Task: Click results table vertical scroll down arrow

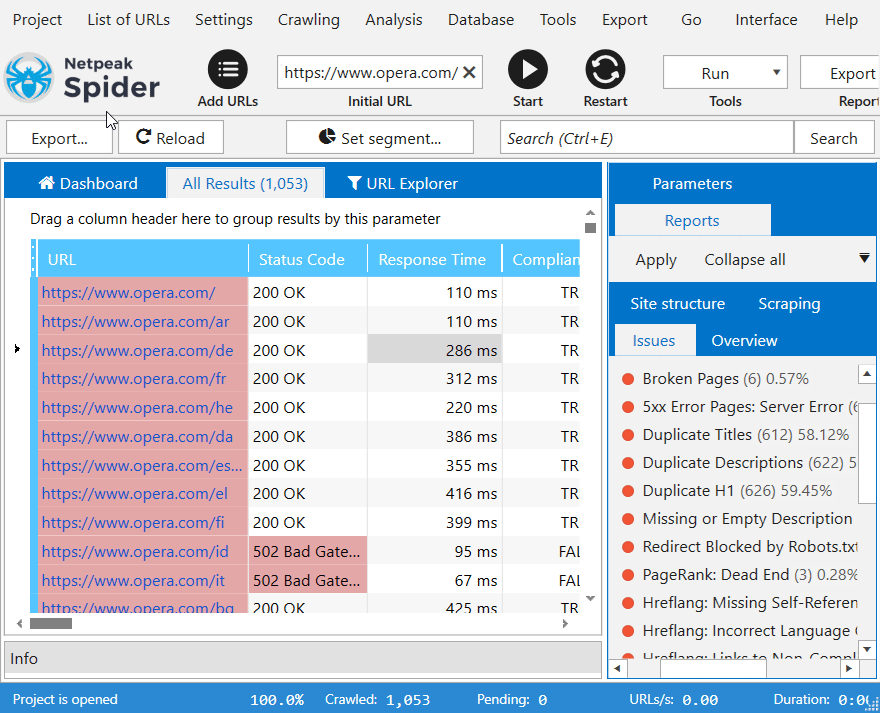Action: 590,598
